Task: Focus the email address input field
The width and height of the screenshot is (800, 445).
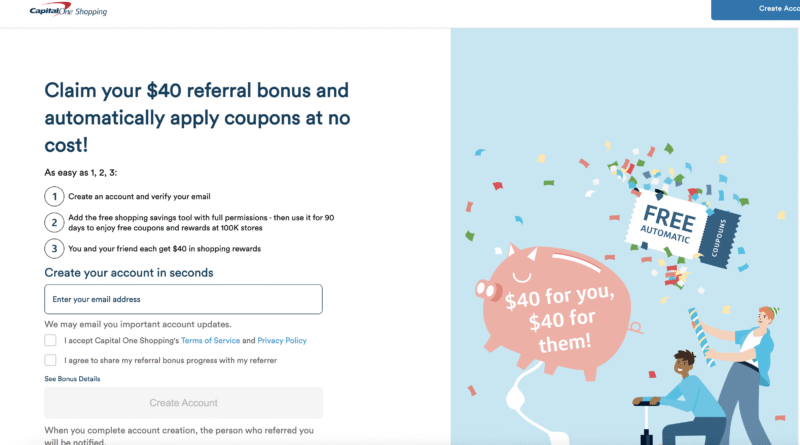Action: click(183, 299)
